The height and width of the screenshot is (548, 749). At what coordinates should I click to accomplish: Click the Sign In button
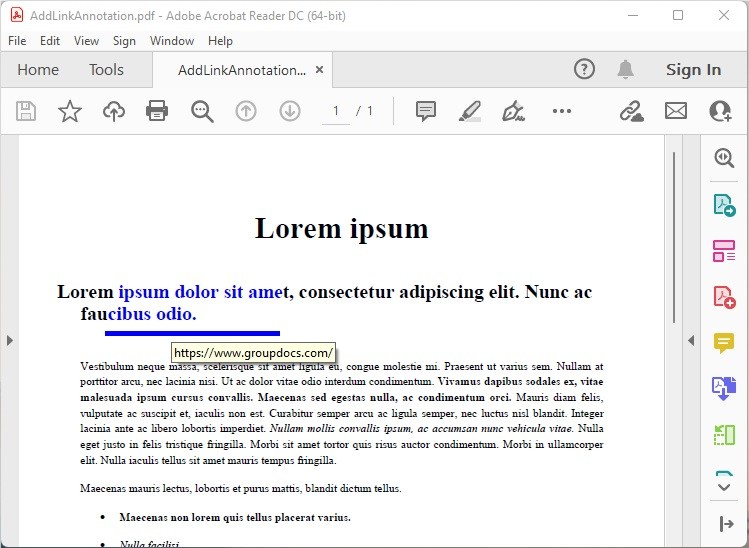coord(693,70)
